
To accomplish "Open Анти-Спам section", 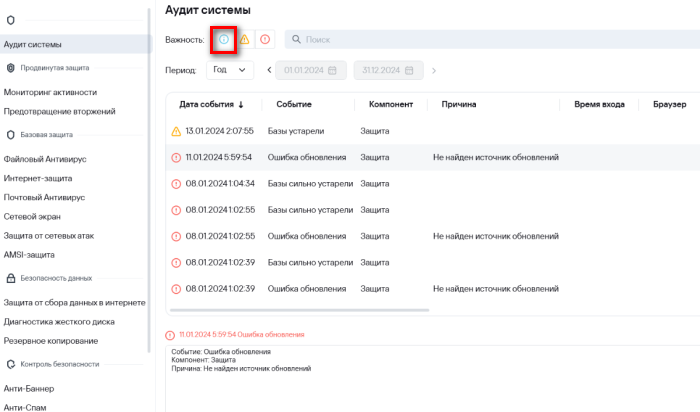I will click(x=25, y=408).
